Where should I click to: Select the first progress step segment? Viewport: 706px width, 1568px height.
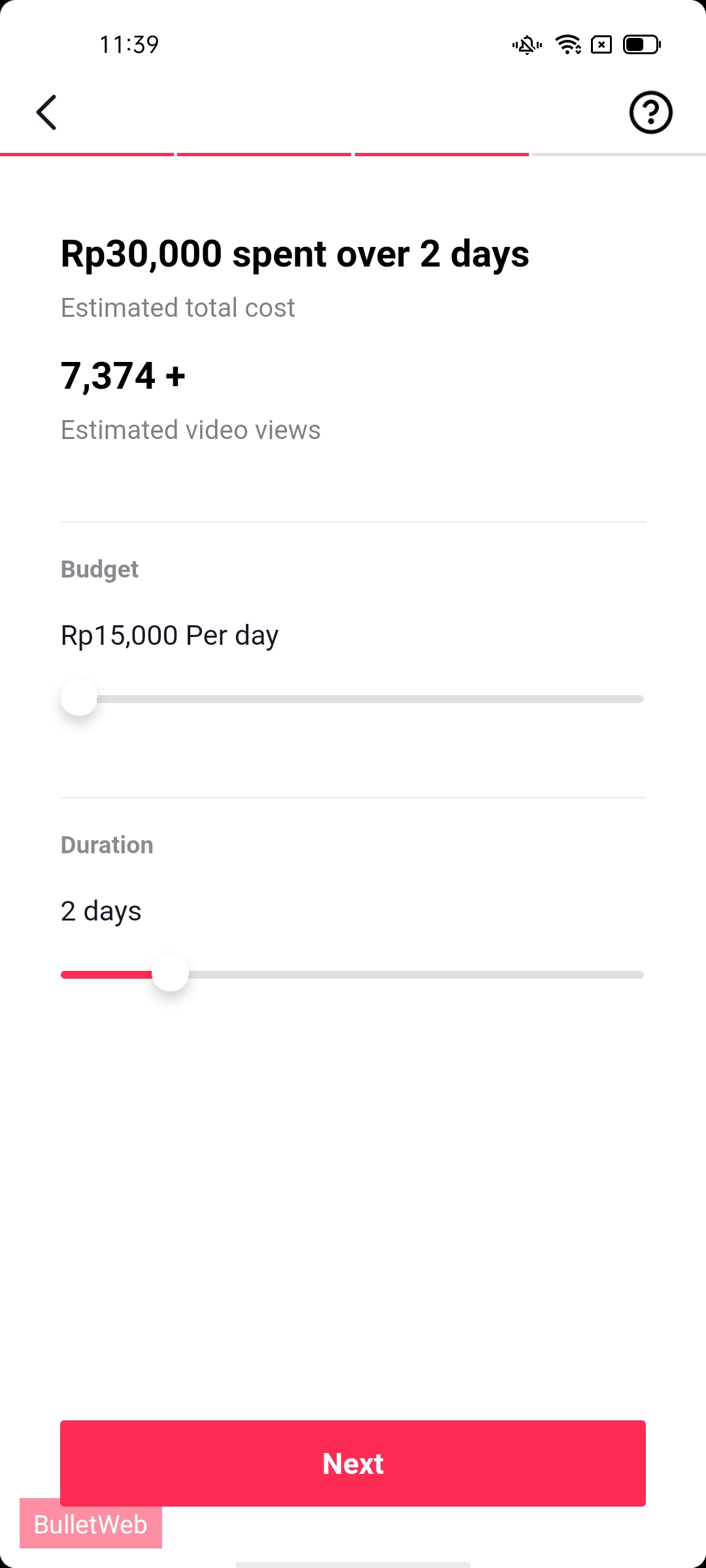[87, 155]
